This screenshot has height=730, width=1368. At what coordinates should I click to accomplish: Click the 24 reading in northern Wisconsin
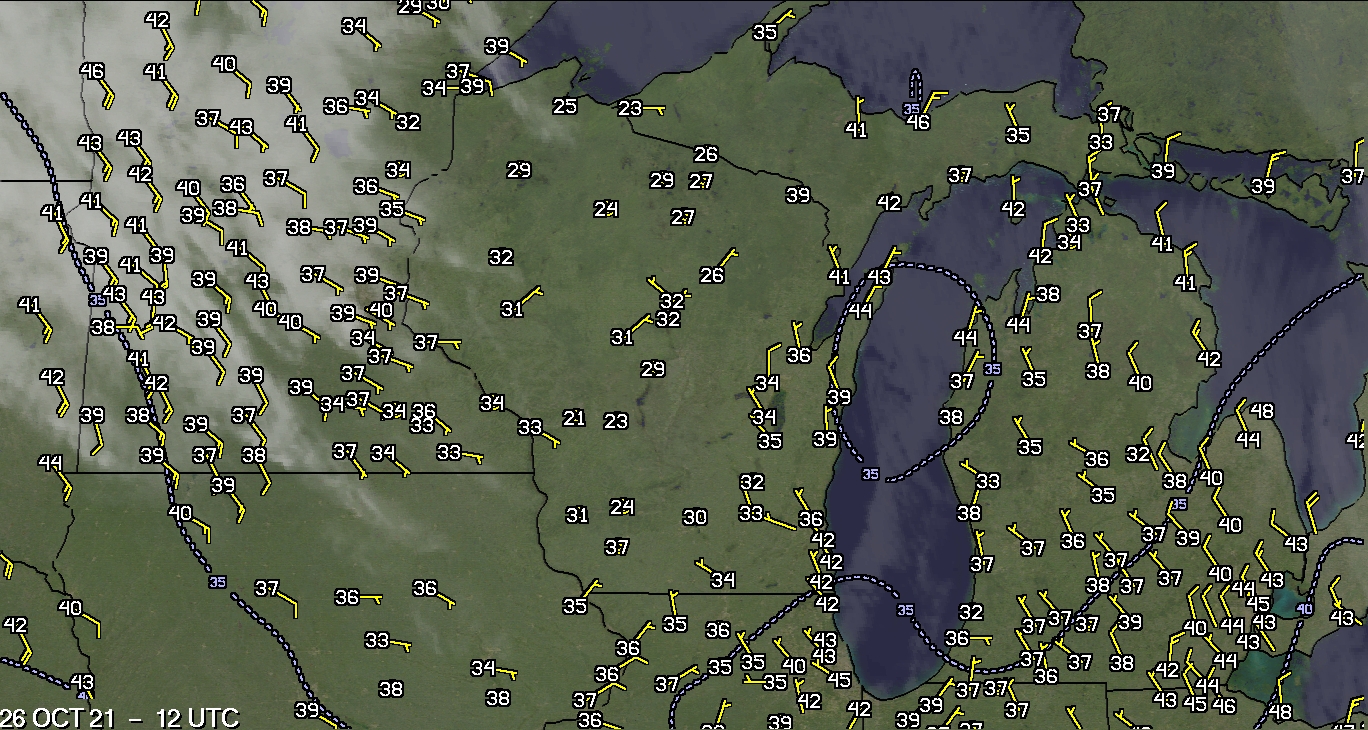click(606, 209)
